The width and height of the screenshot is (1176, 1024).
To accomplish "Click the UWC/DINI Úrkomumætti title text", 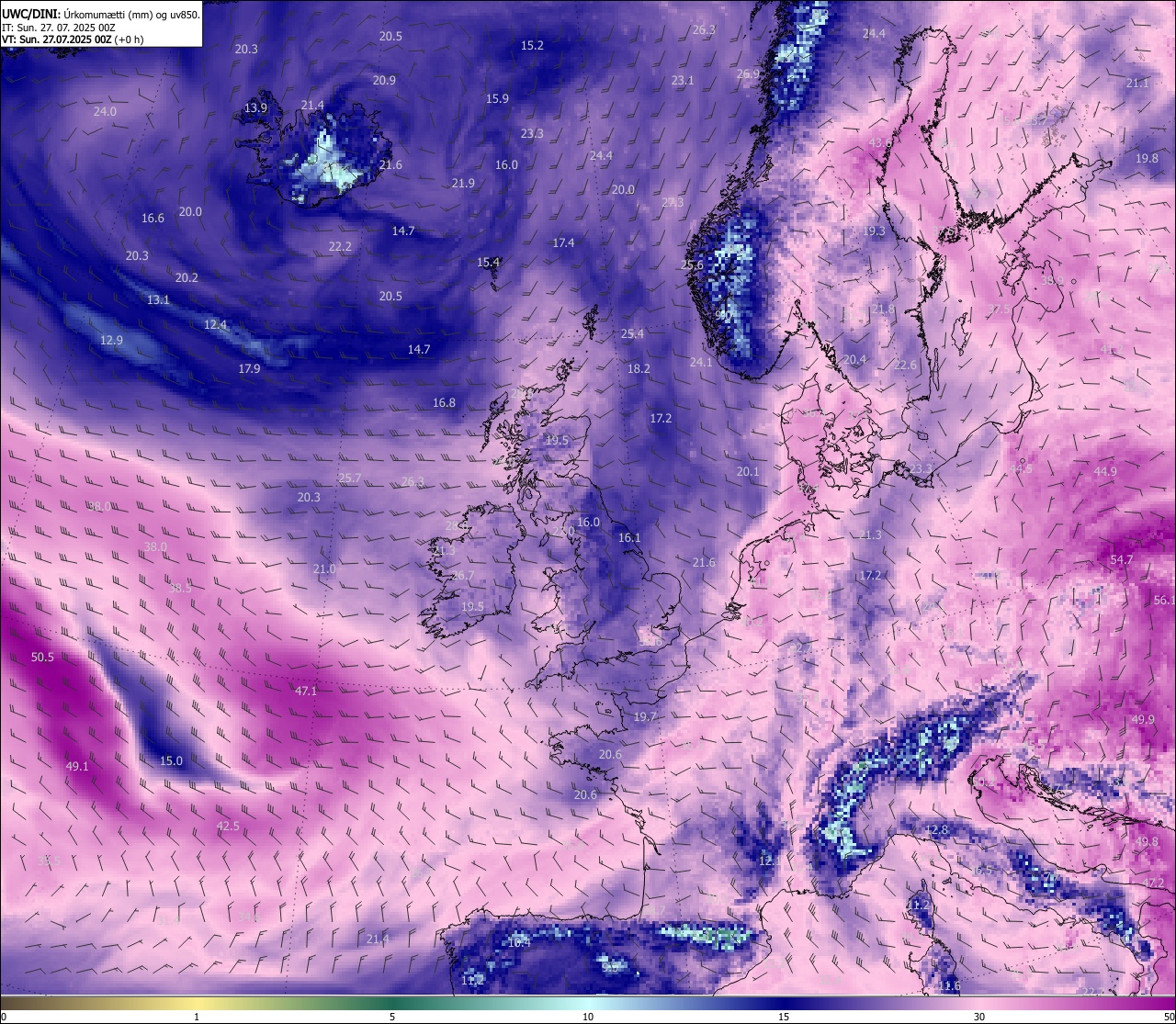I will [101, 15].
